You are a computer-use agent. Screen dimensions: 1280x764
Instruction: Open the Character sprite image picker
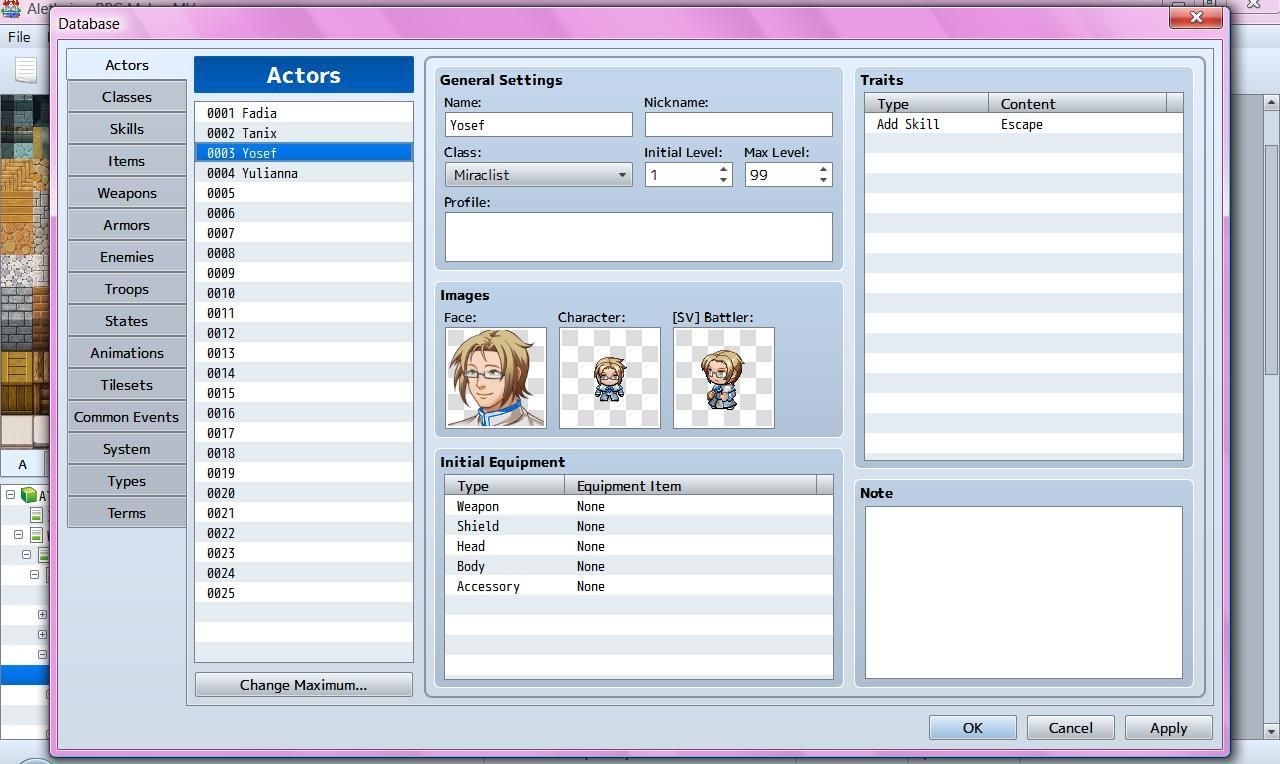pyautogui.click(x=609, y=377)
